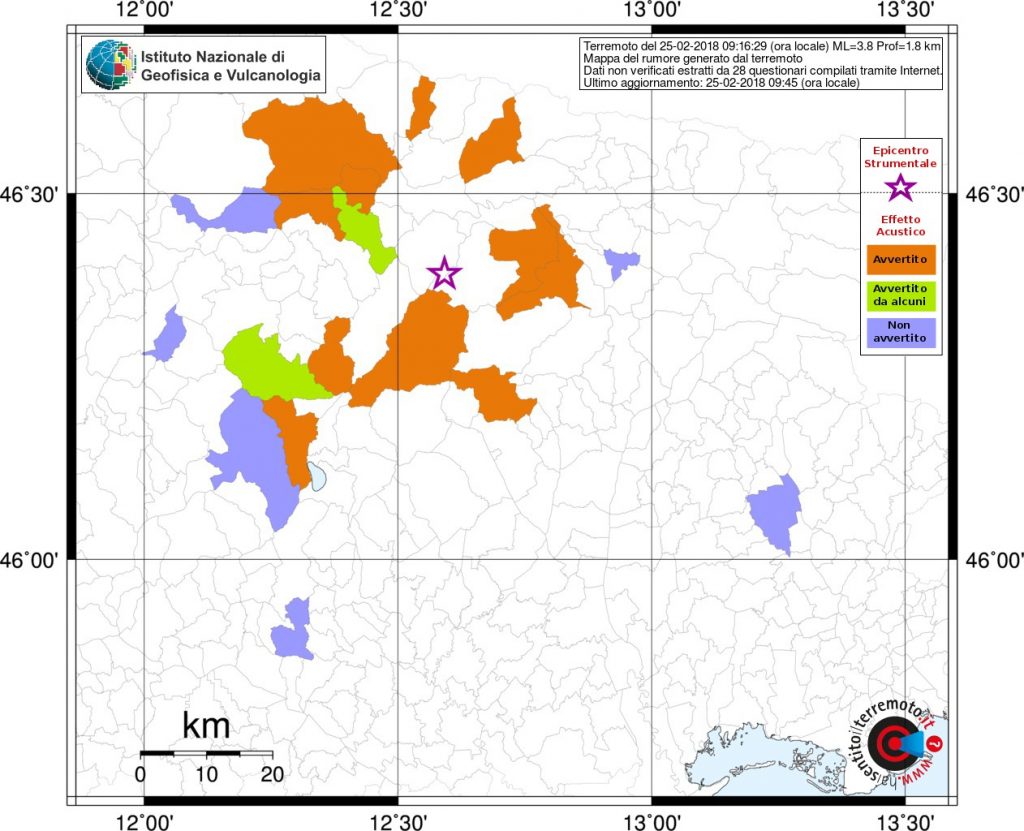Click the small light-blue lake shape
1024x831 pixels.
317,476
